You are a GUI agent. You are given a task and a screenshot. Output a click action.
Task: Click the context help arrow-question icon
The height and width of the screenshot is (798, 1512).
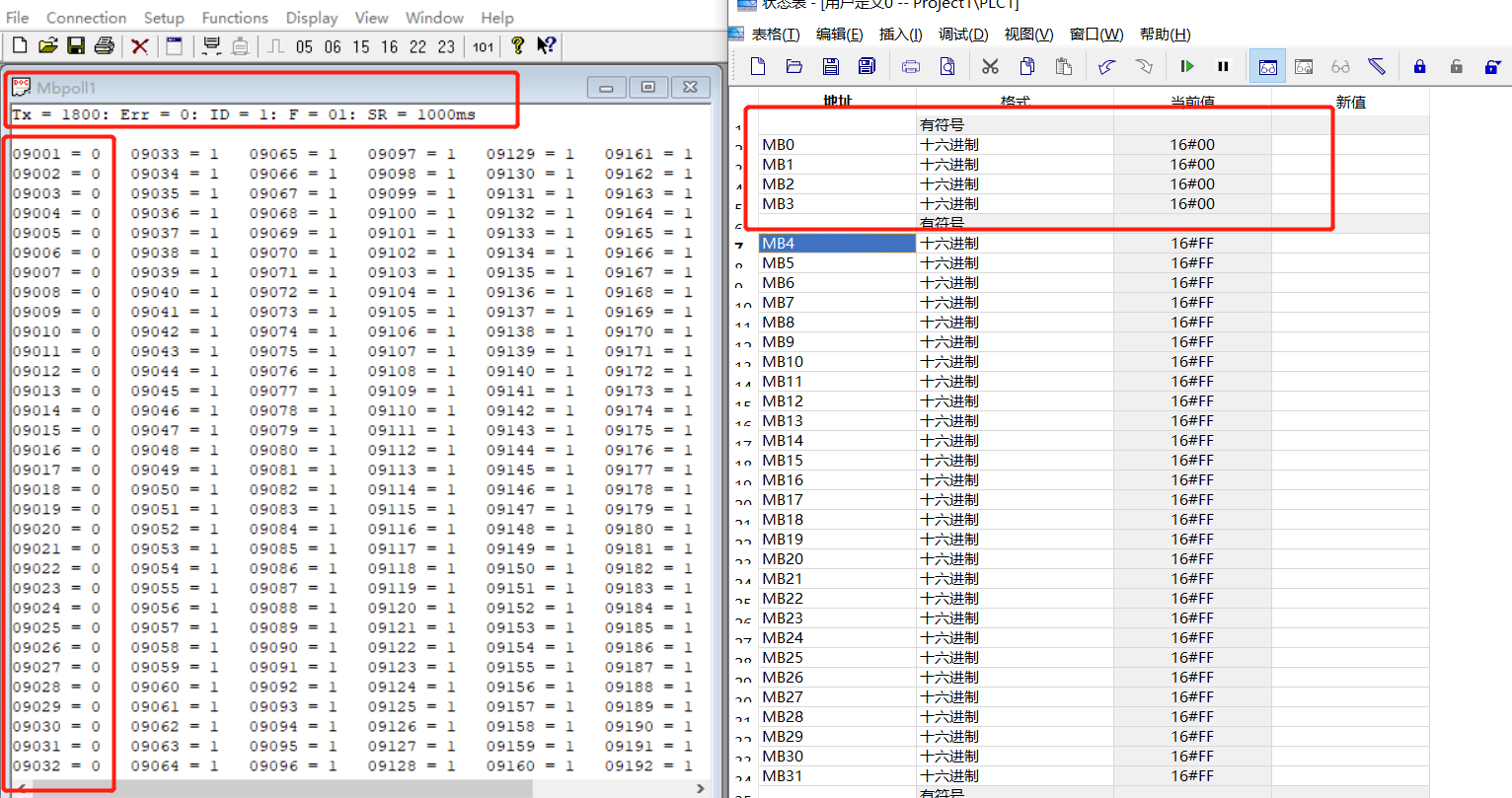546,45
